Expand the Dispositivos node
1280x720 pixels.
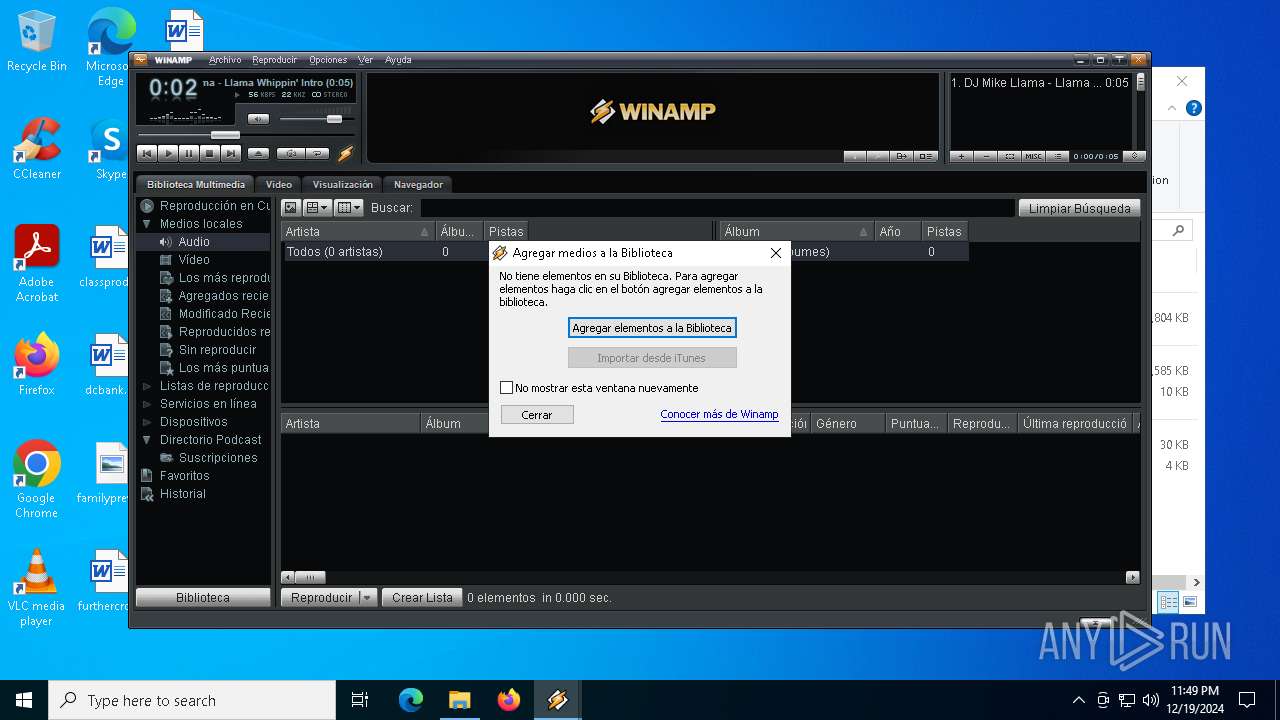pos(147,422)
